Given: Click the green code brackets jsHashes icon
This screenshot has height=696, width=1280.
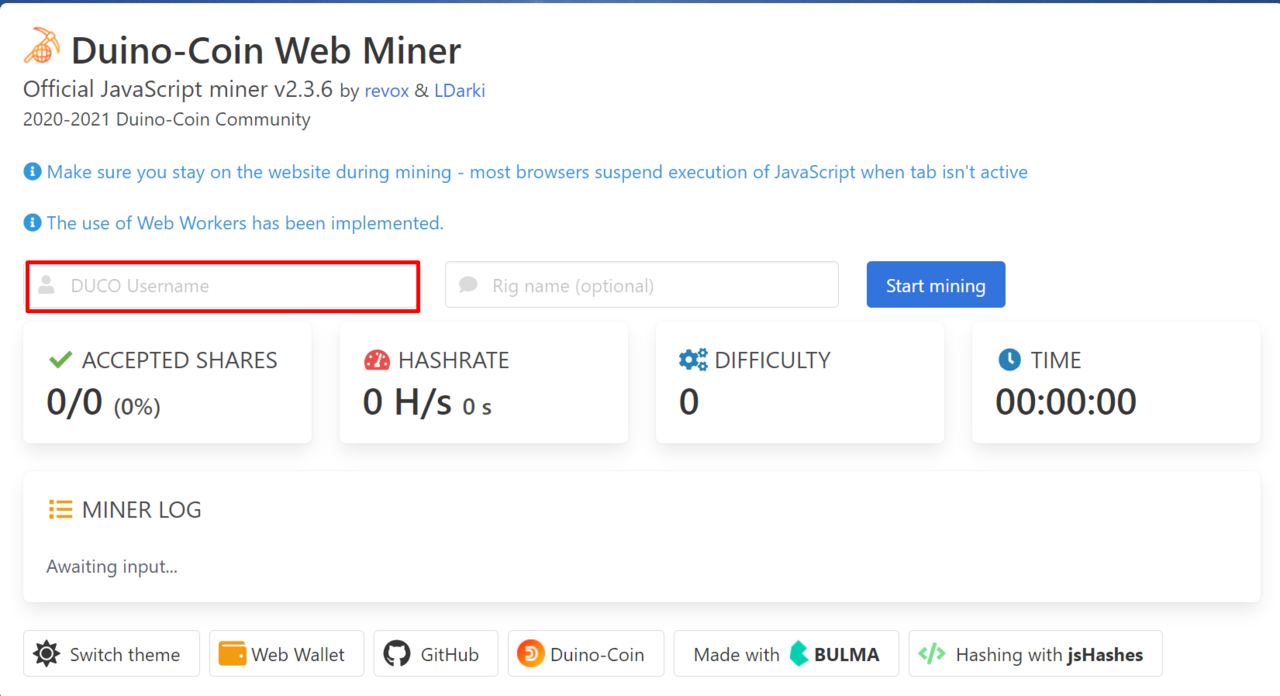Looking at the screenshot, I should (x=932, y=654).
